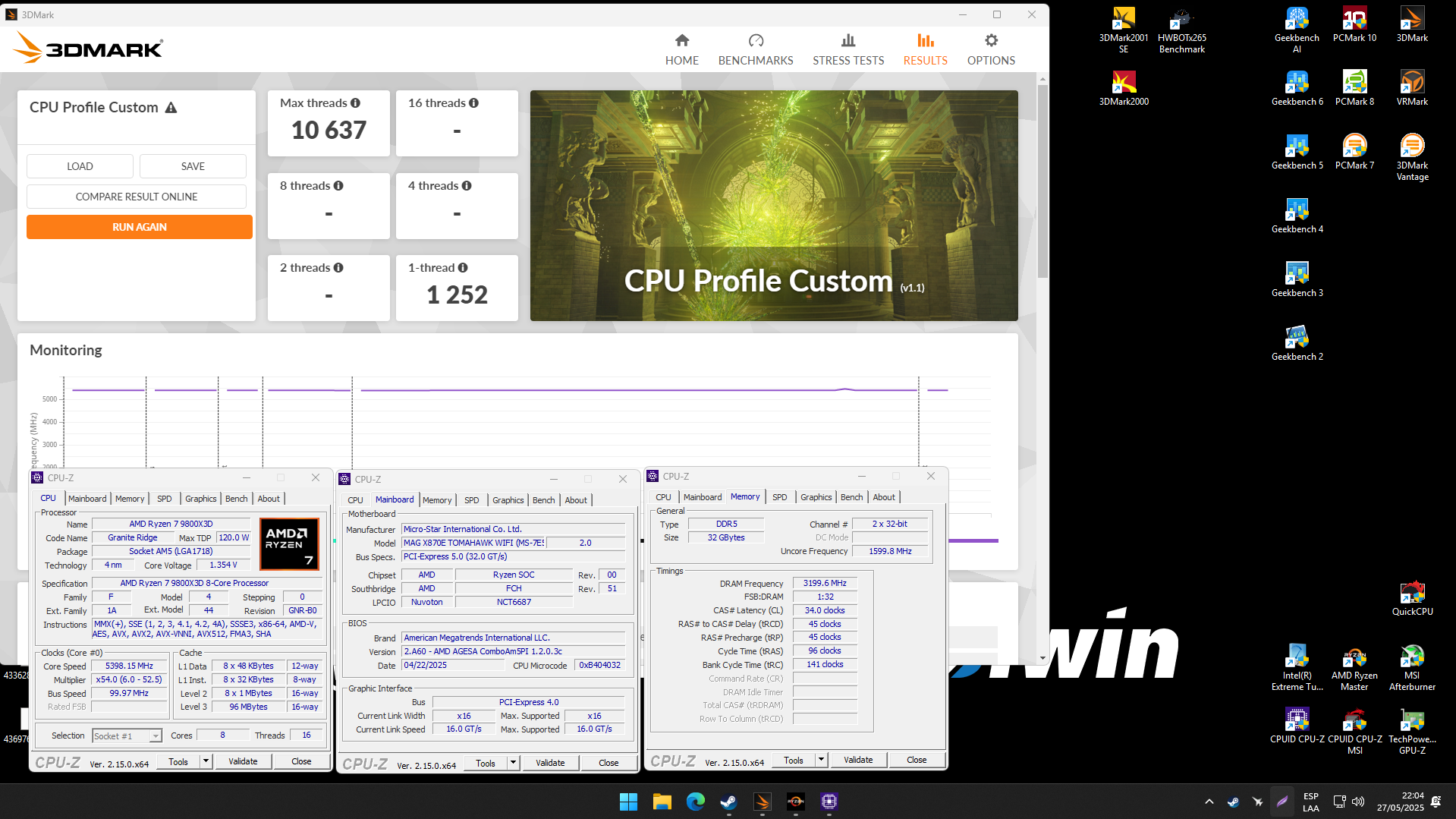Open Steam from the taskbar
This screenshot has height=819, width=1456.
728,802
